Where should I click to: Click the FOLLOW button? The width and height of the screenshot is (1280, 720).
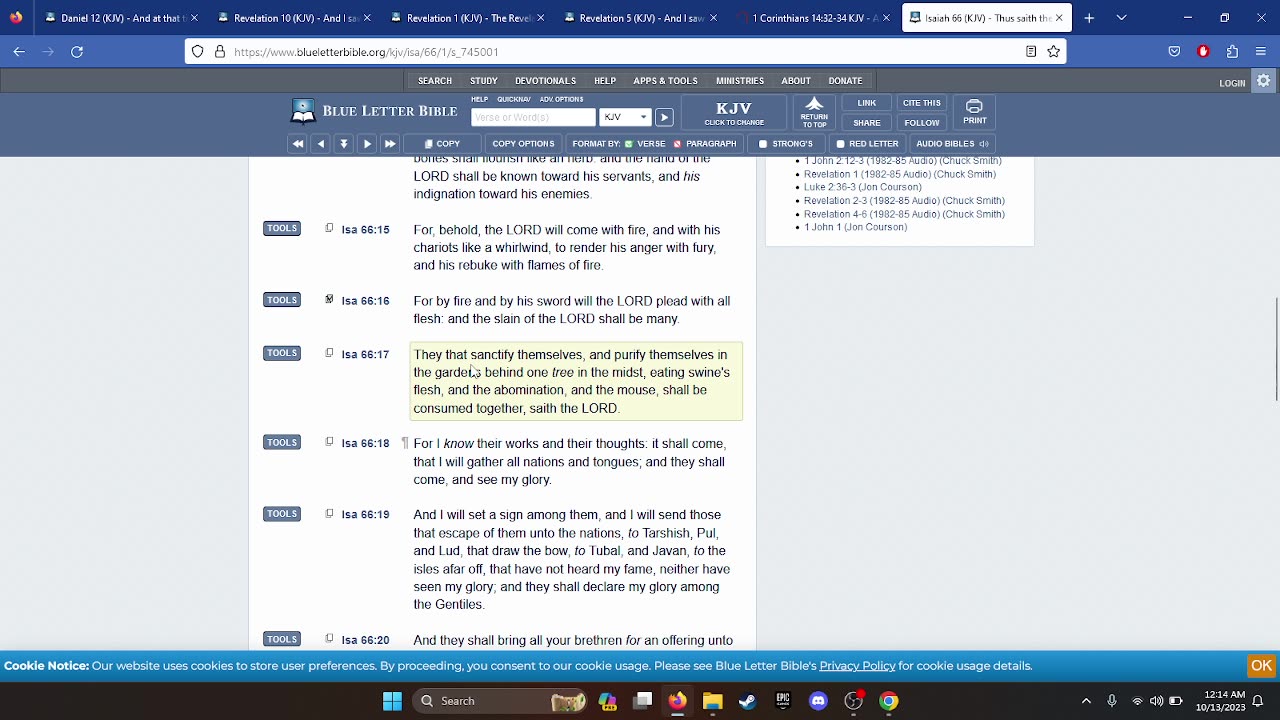[922, 123]
